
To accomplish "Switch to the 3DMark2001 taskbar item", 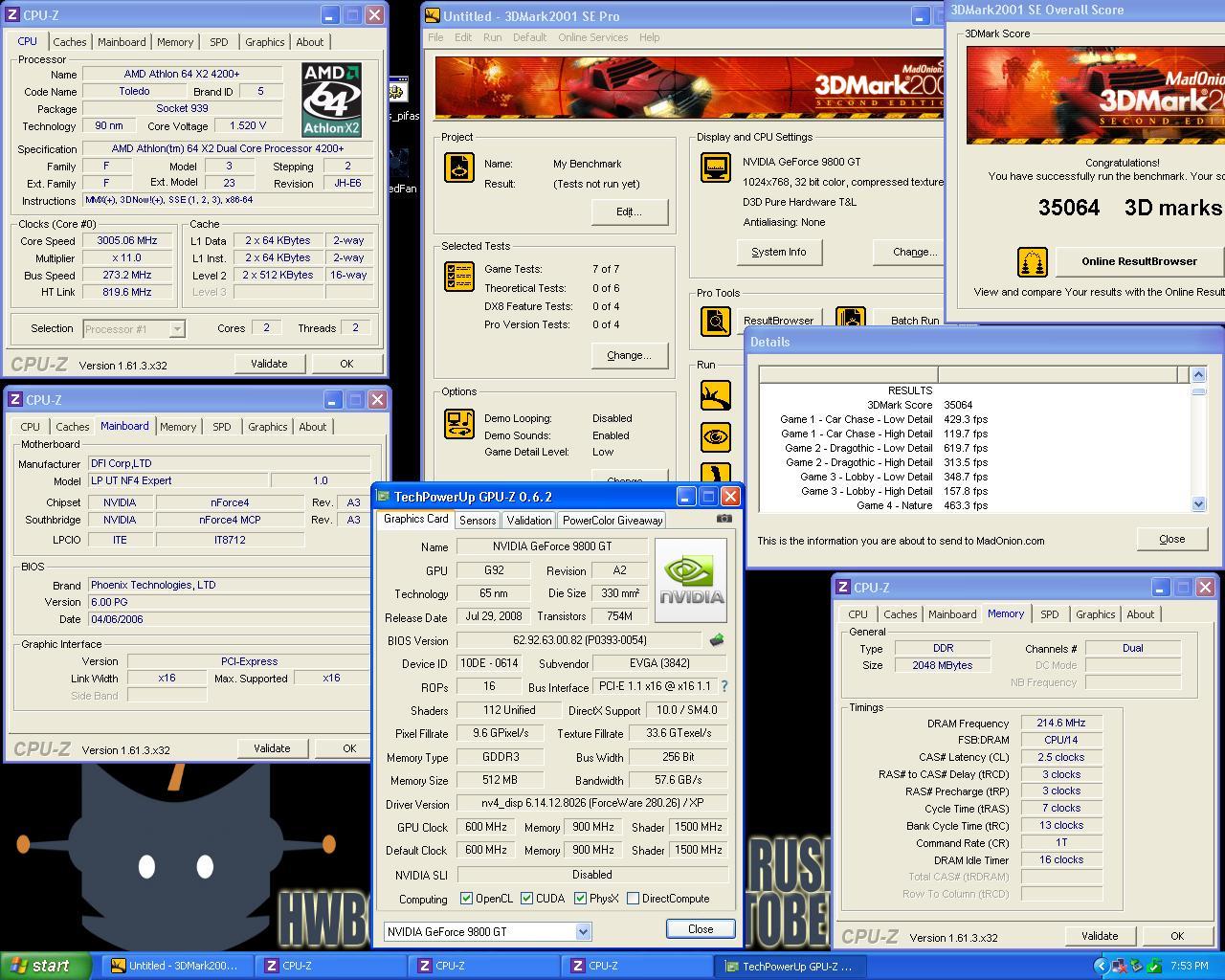I will [178, 966].
